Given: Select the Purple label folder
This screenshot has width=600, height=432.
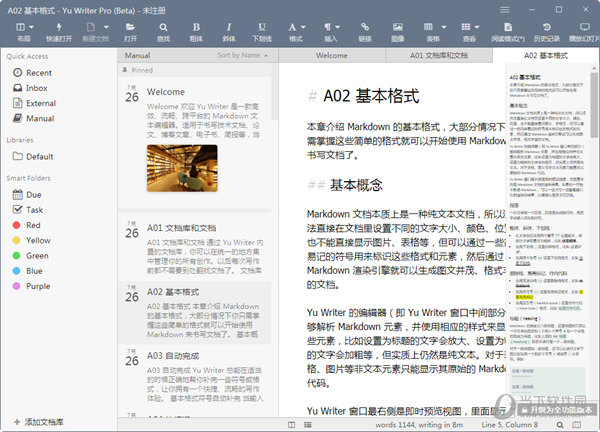Looking at the screenshot, I should pos(31,286).
